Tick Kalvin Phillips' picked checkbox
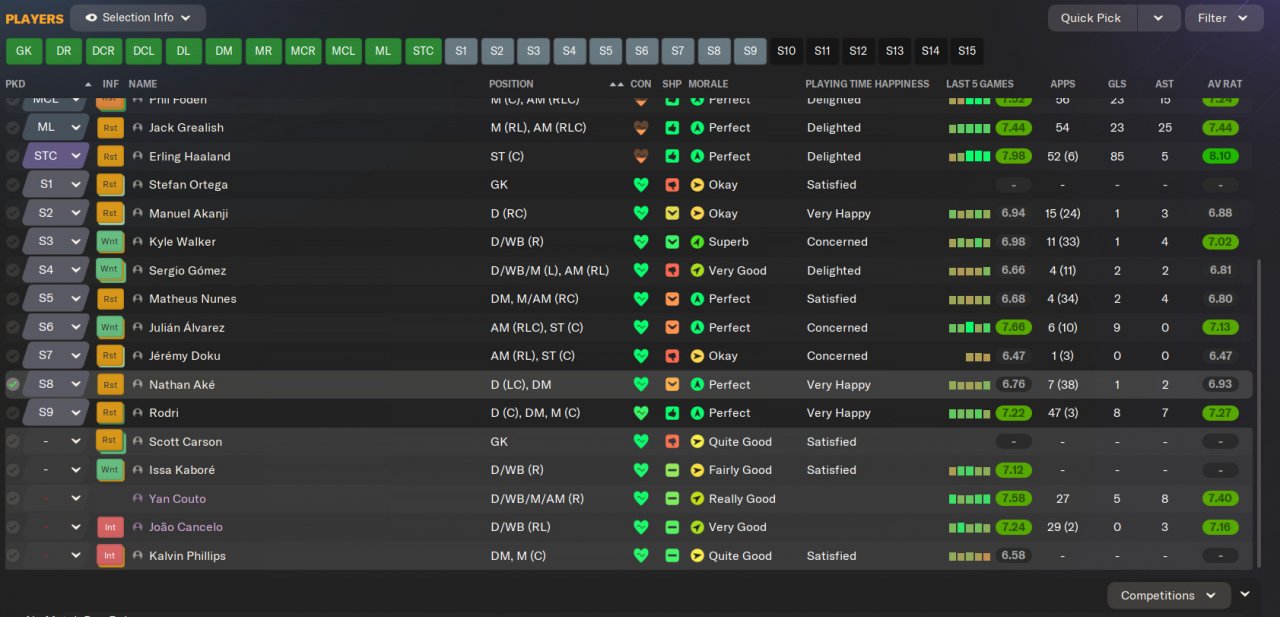Screen dimensions: 1280x617 tap(13, 555)
